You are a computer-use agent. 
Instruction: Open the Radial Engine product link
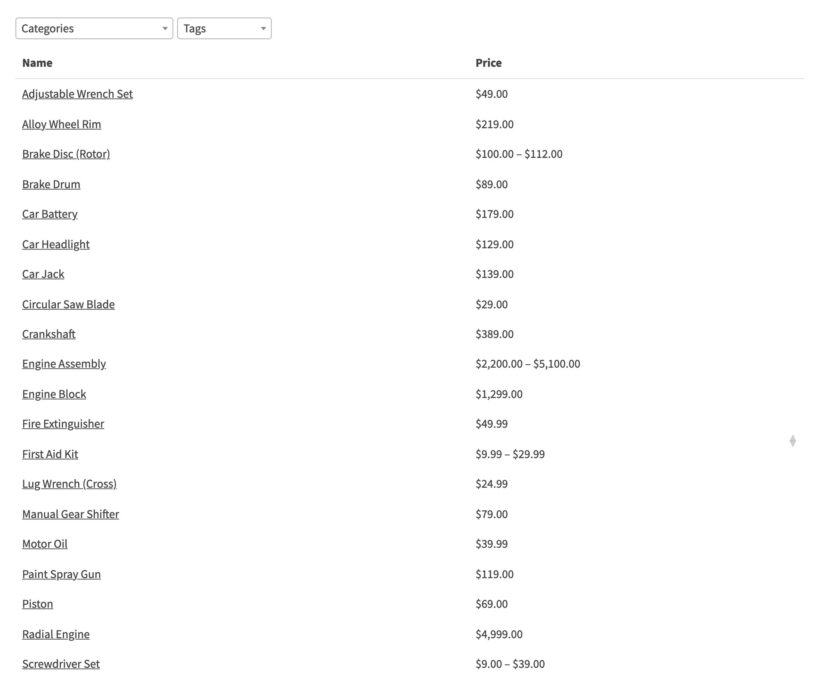pyautogui.click(x=56, y=635)
